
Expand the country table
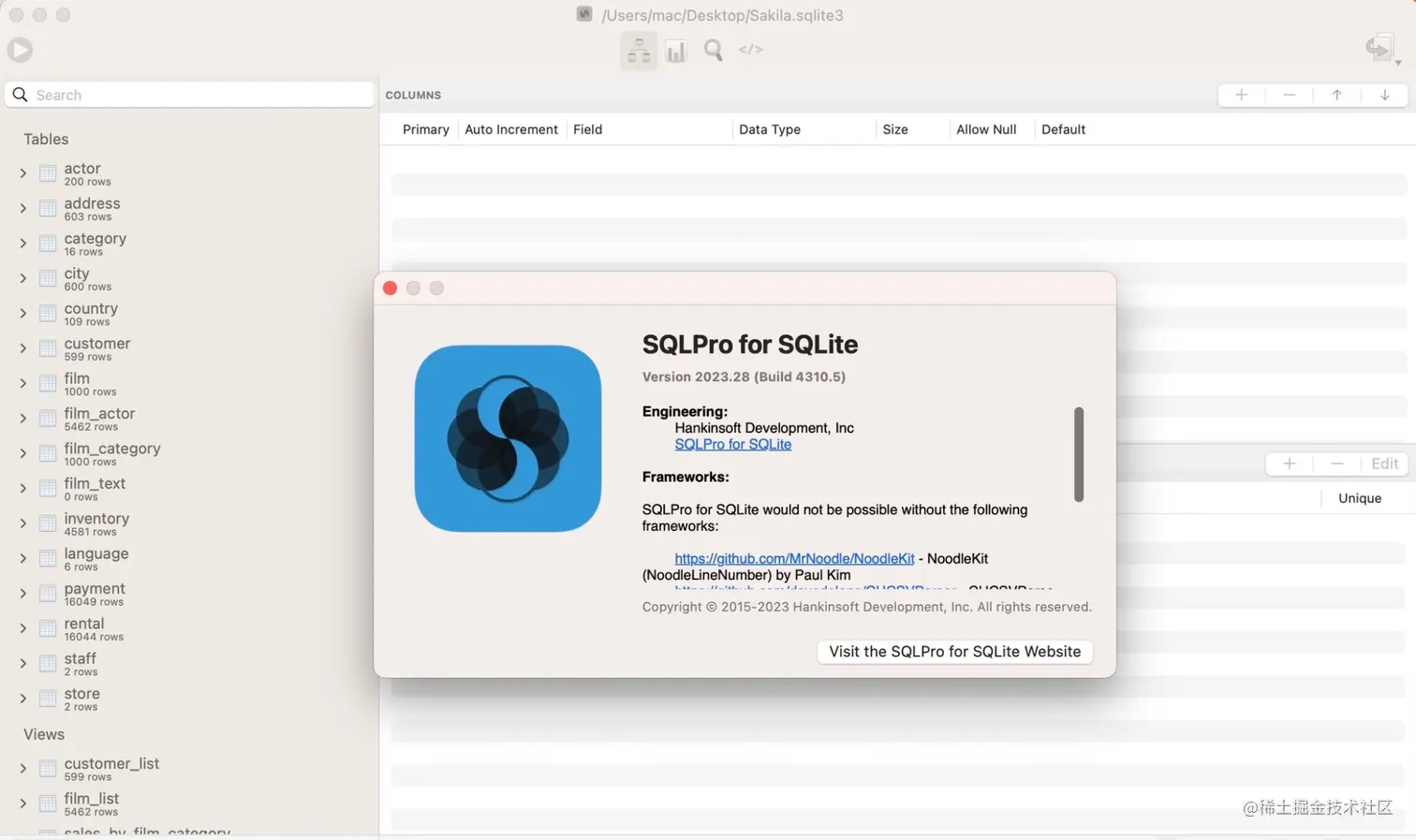click(x=22, y=313)
